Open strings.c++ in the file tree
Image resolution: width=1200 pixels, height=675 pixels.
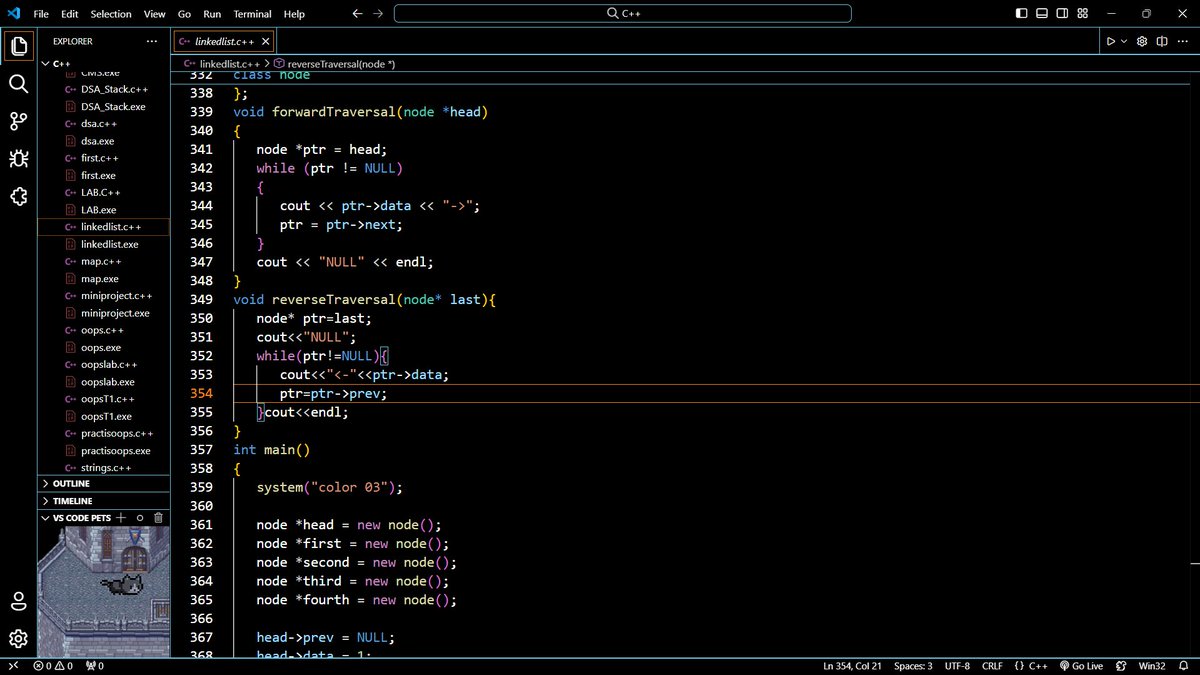(104, 468)
